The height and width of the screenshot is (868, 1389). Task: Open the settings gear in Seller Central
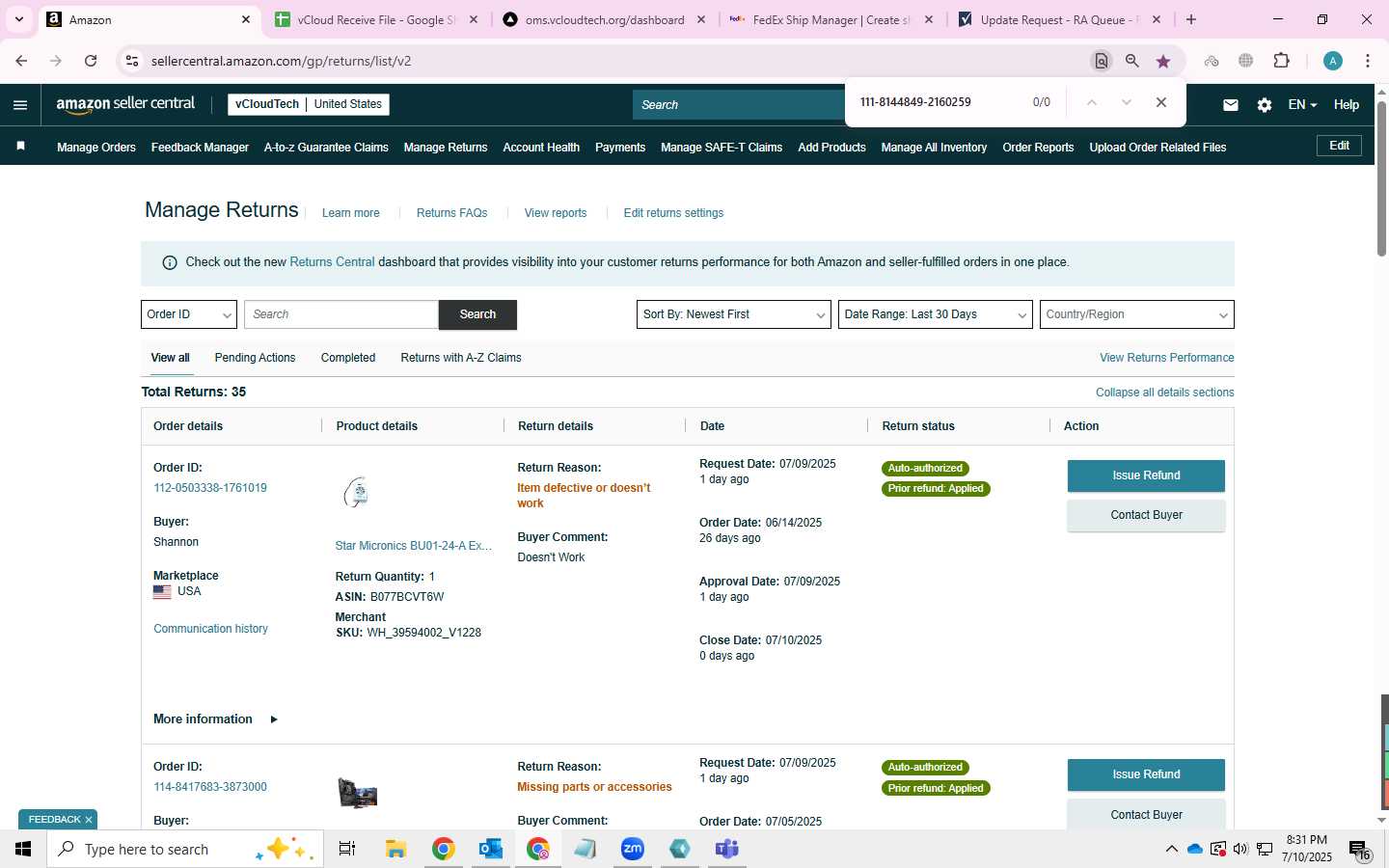(1265, 105)
